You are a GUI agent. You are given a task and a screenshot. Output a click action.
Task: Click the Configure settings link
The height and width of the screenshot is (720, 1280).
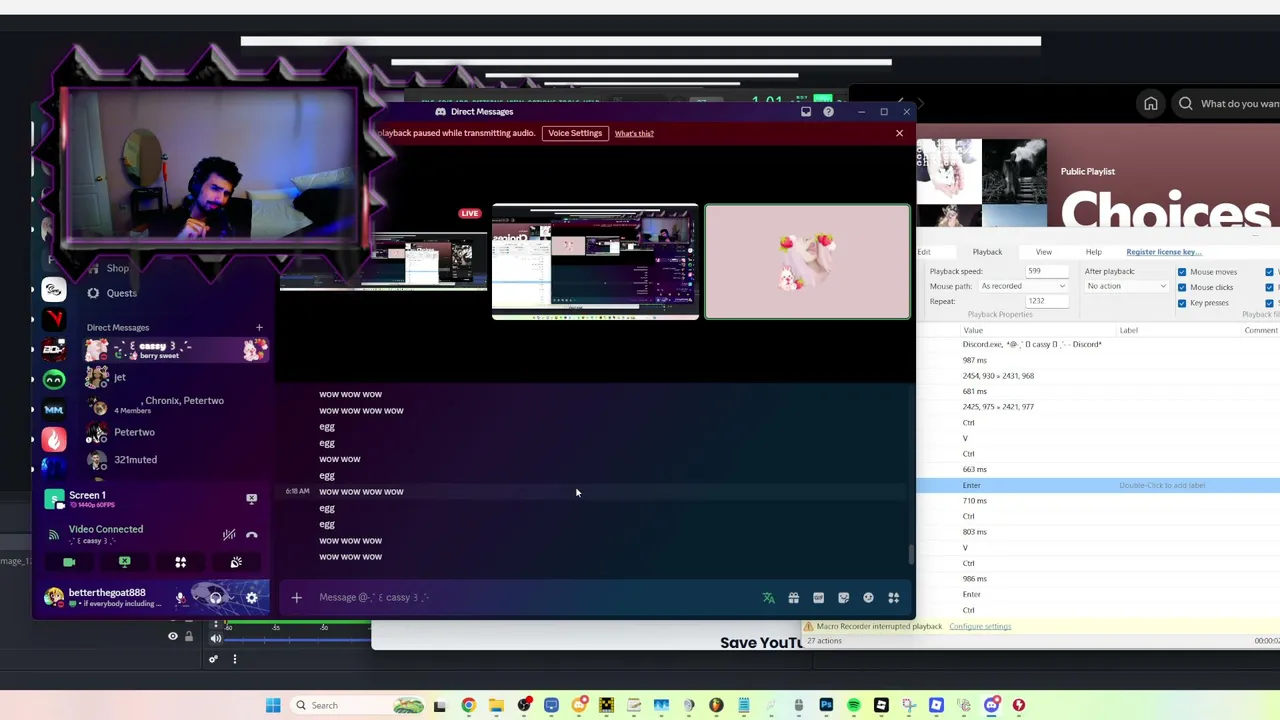(x=980, y=626)
